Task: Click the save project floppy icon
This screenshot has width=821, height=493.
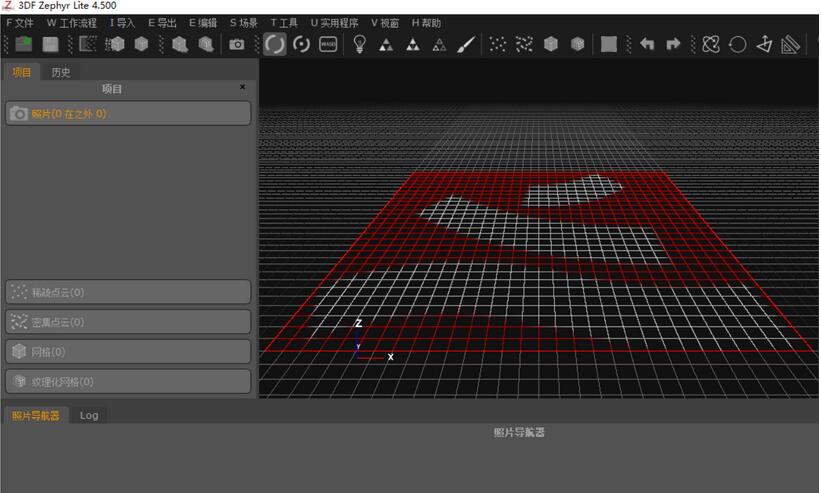Action: click(50, 44)
